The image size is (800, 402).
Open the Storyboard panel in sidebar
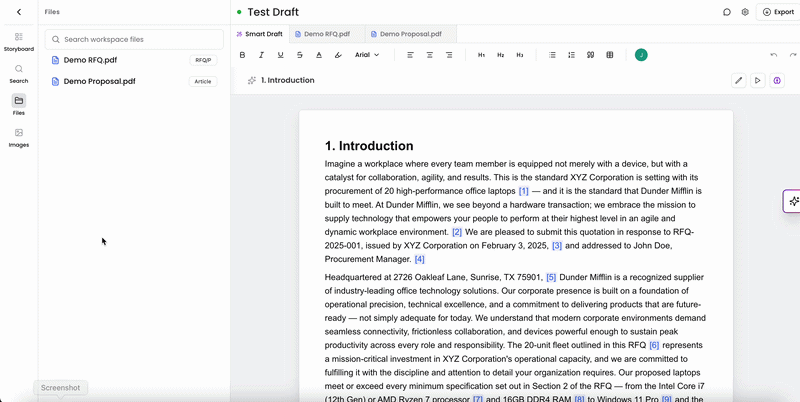coord(19,42)
